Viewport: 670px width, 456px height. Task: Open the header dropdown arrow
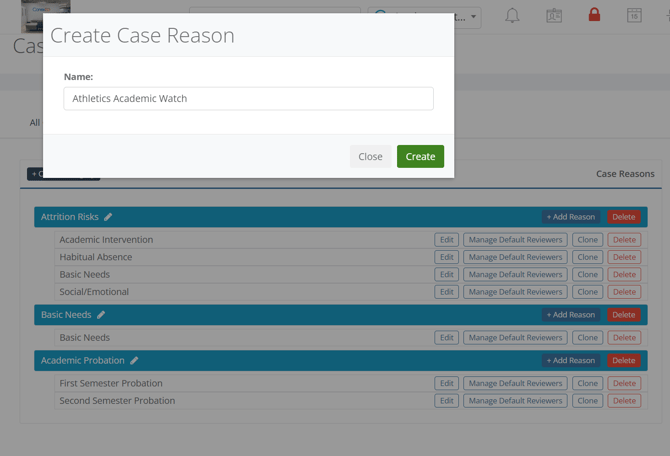pos(473,17)
